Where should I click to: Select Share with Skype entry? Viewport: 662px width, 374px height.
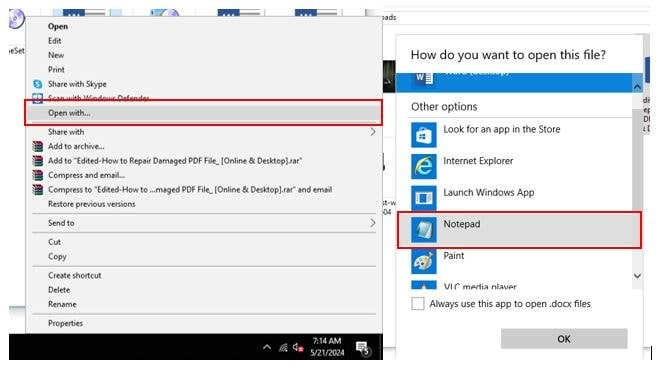(77, 84)
